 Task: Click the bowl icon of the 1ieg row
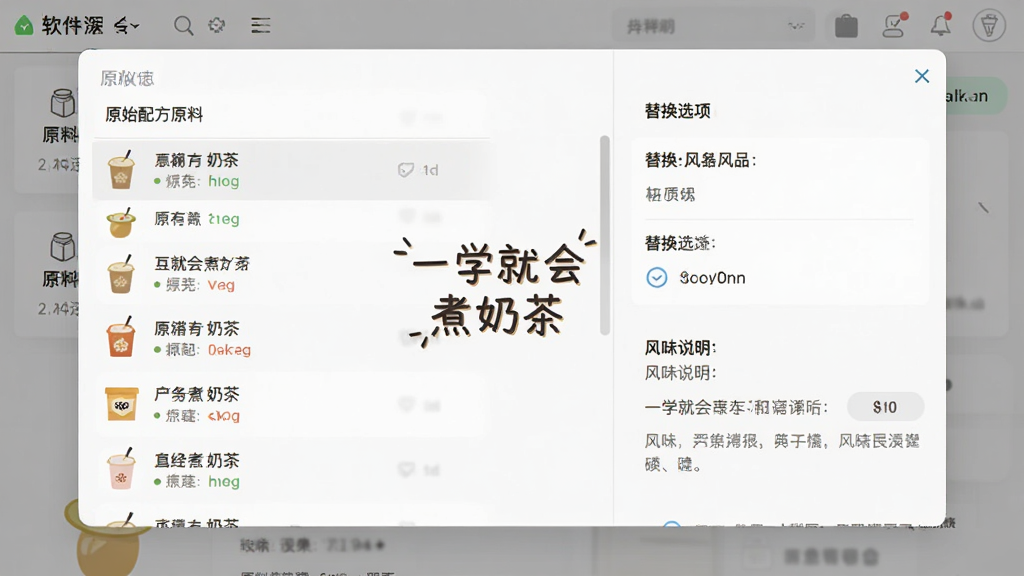(x=121, y=222)
